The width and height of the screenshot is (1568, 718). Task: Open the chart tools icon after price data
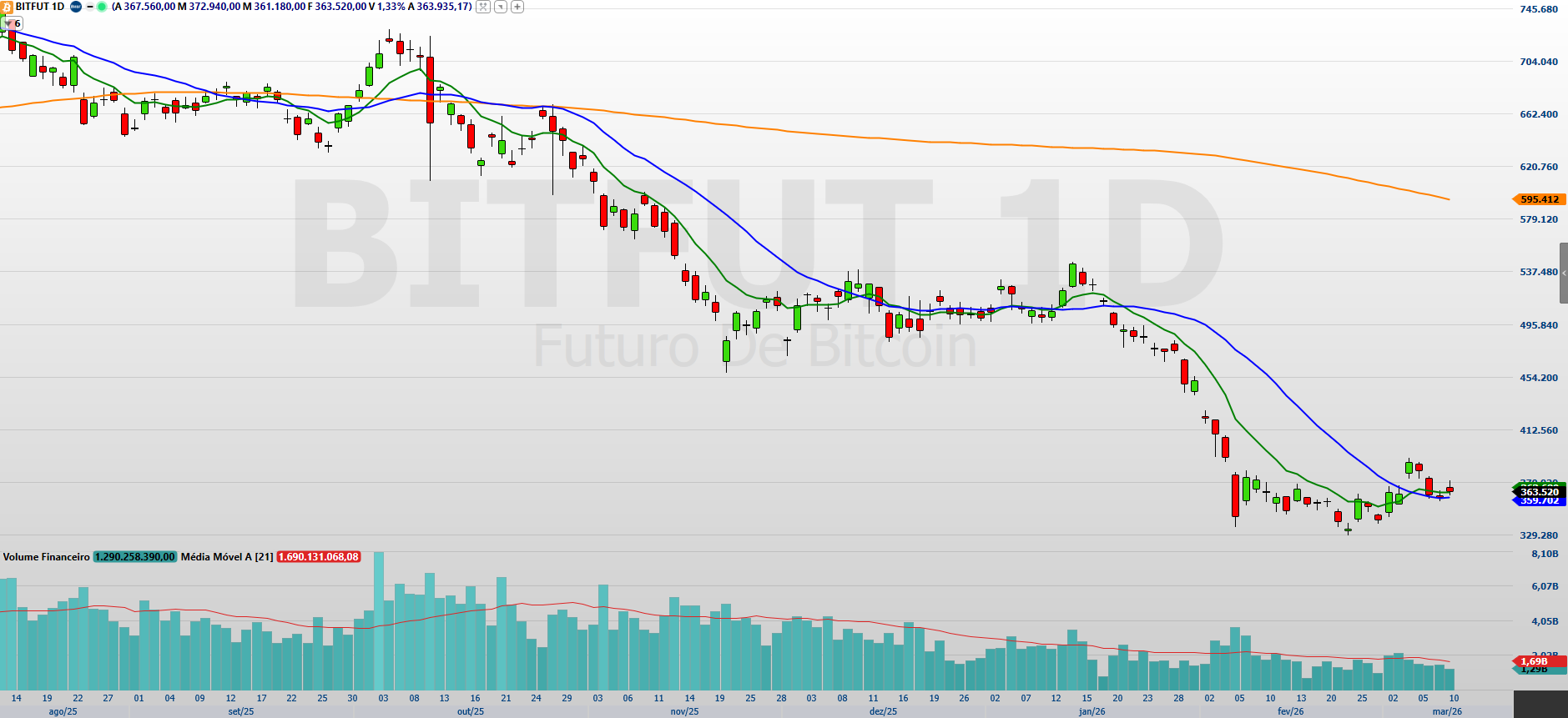[482, 7]
